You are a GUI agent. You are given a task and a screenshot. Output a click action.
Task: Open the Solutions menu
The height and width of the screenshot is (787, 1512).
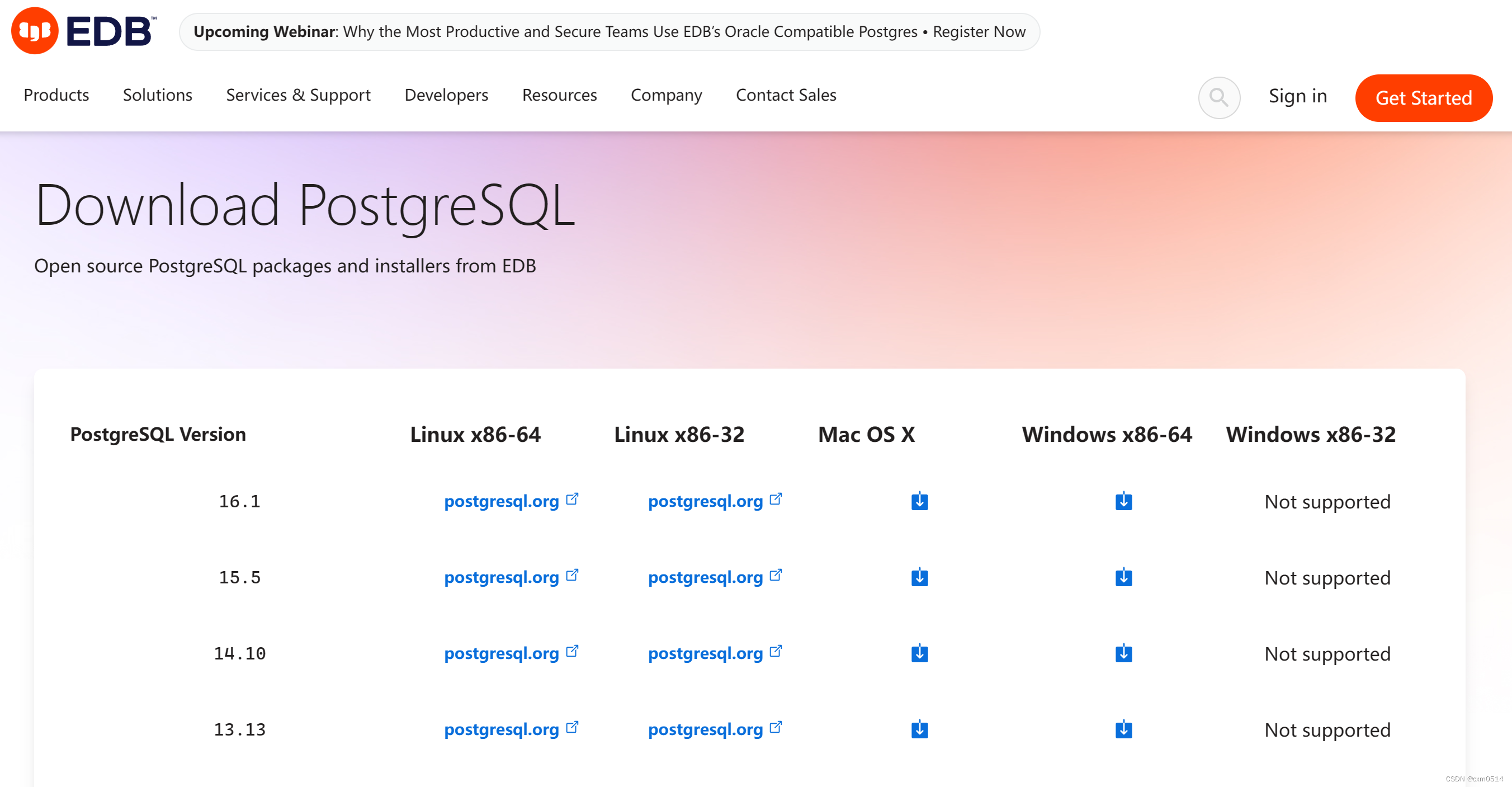click(157, 95)
